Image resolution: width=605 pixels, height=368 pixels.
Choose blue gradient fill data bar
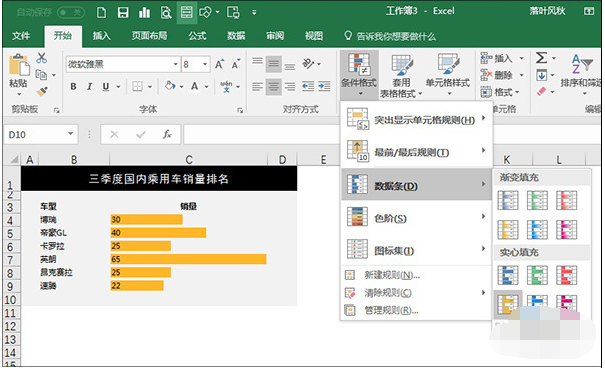pos(508,200)
